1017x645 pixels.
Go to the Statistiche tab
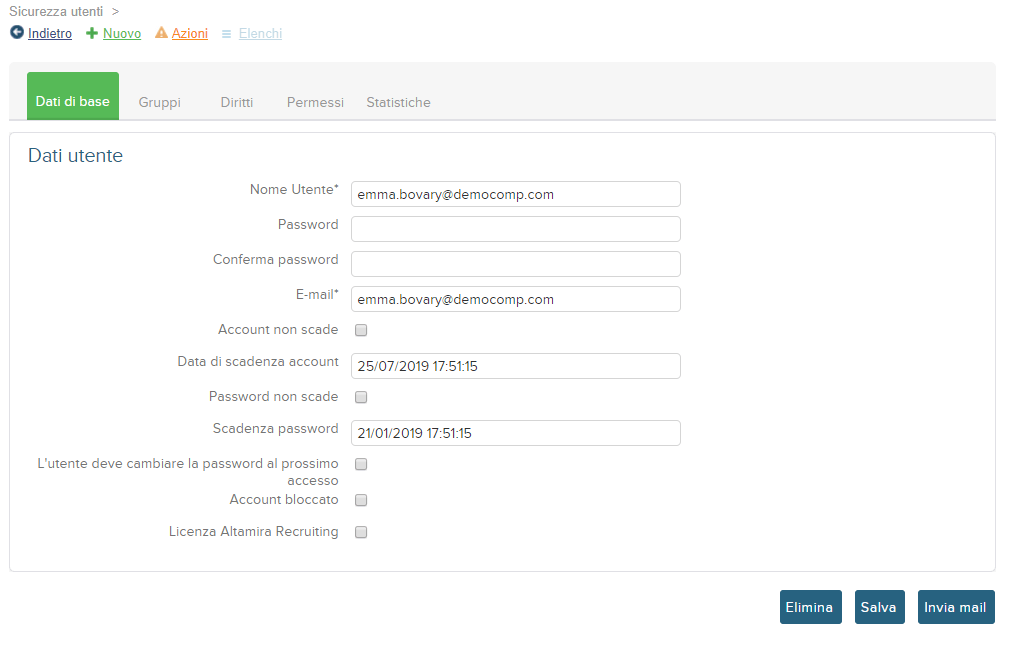pyautogui.click(x=398, y=103)
